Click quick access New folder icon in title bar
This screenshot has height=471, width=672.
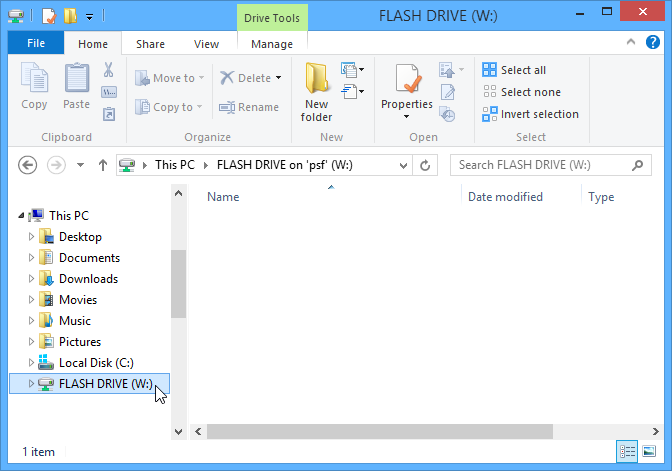[70, 16]
